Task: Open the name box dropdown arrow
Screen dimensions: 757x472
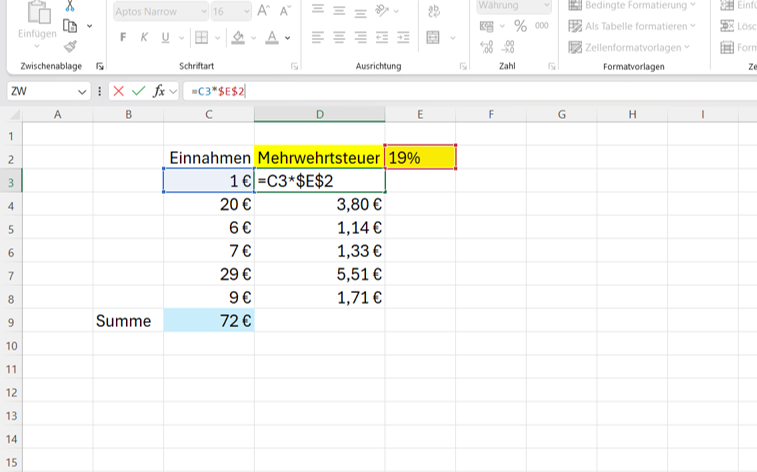Action: point(82,91)
